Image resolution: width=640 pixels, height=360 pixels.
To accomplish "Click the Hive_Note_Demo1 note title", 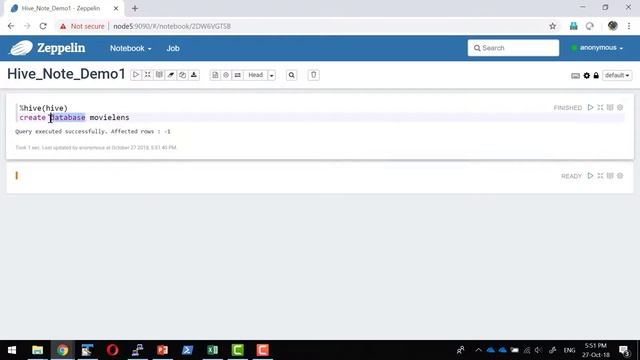I will [x=66, y=74].
